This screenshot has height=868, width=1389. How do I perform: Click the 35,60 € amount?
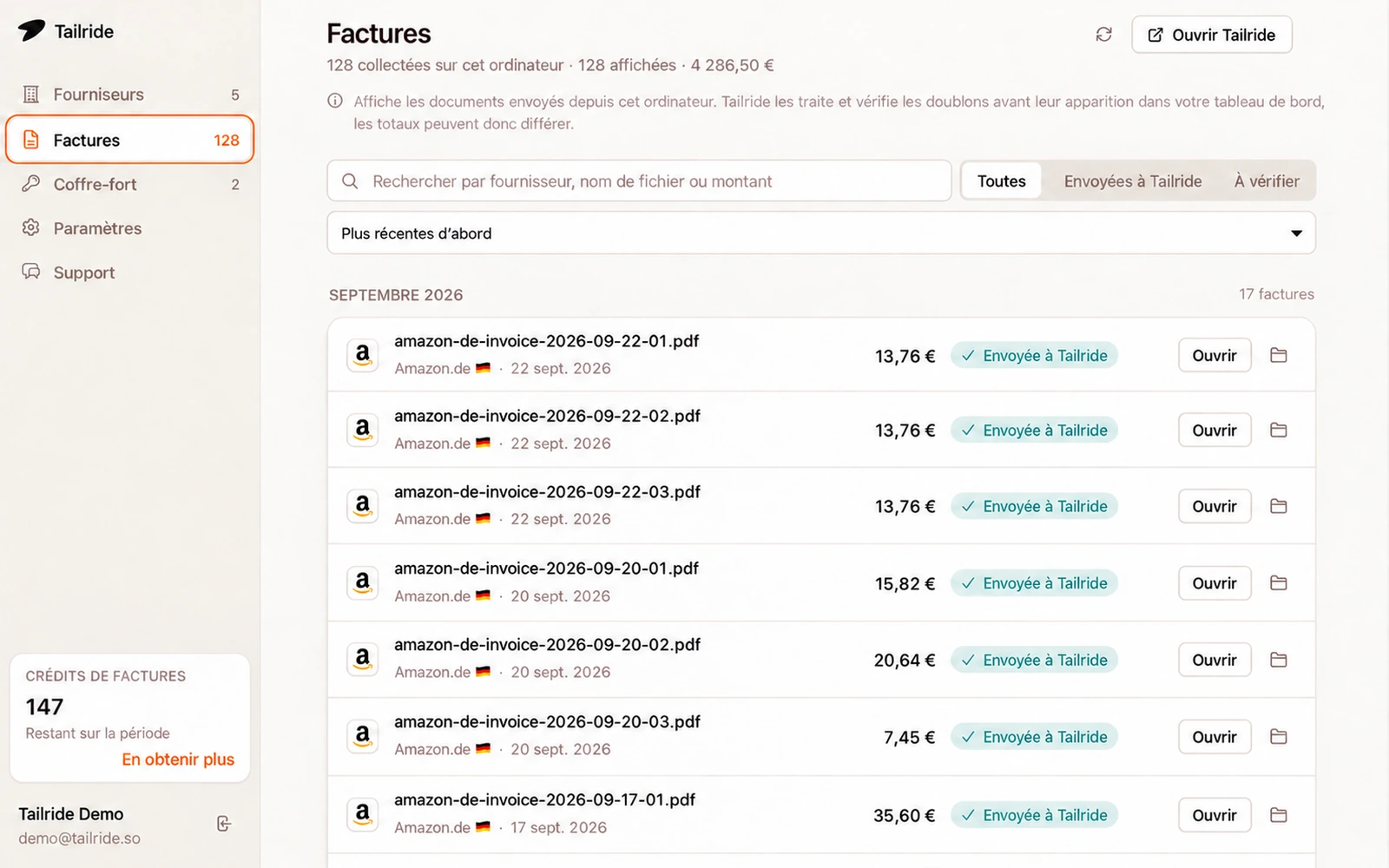click(904, 815)
